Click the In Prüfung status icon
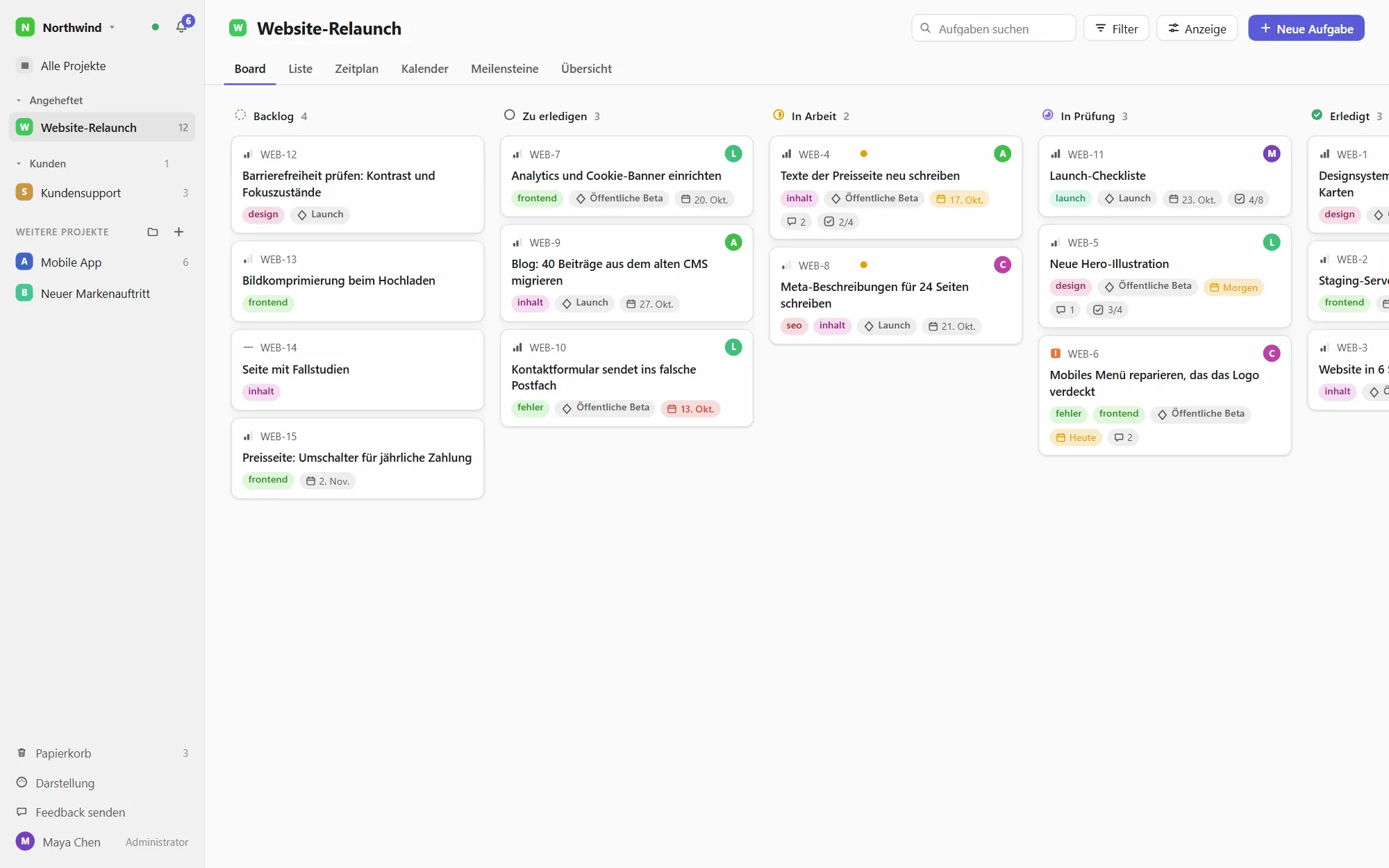This screenshot has height=868, width=1389. pyautogui.click(x=1047, y=115)
